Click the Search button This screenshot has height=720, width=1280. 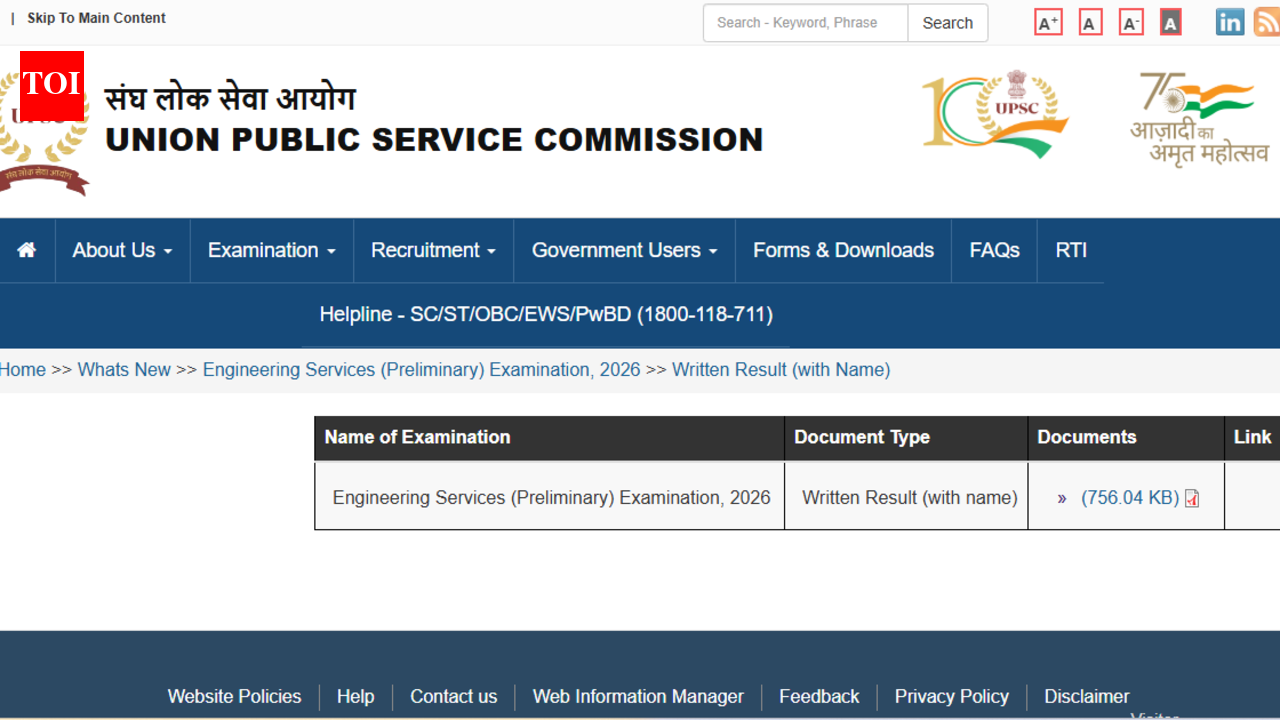(x=946, y=22)
